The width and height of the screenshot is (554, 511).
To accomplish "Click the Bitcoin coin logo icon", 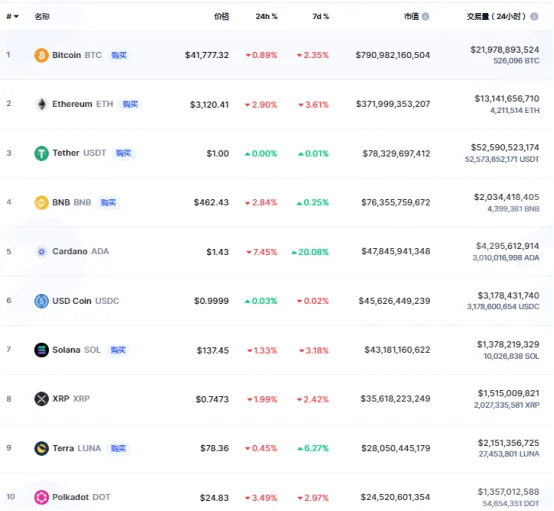I will coord(41,55).
